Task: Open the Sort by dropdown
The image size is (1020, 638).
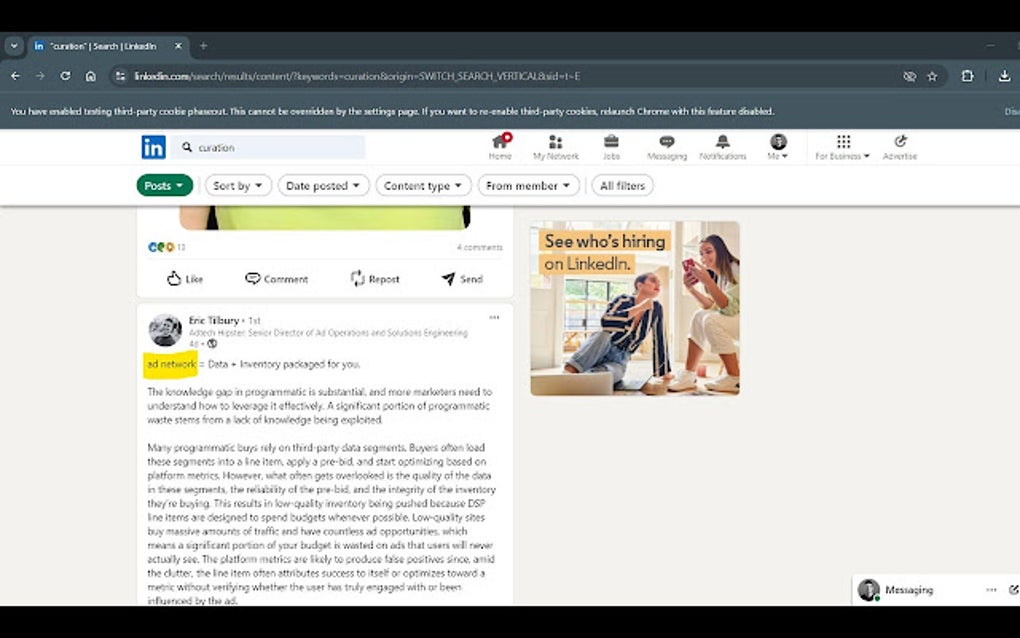Action: click(237, 185)
